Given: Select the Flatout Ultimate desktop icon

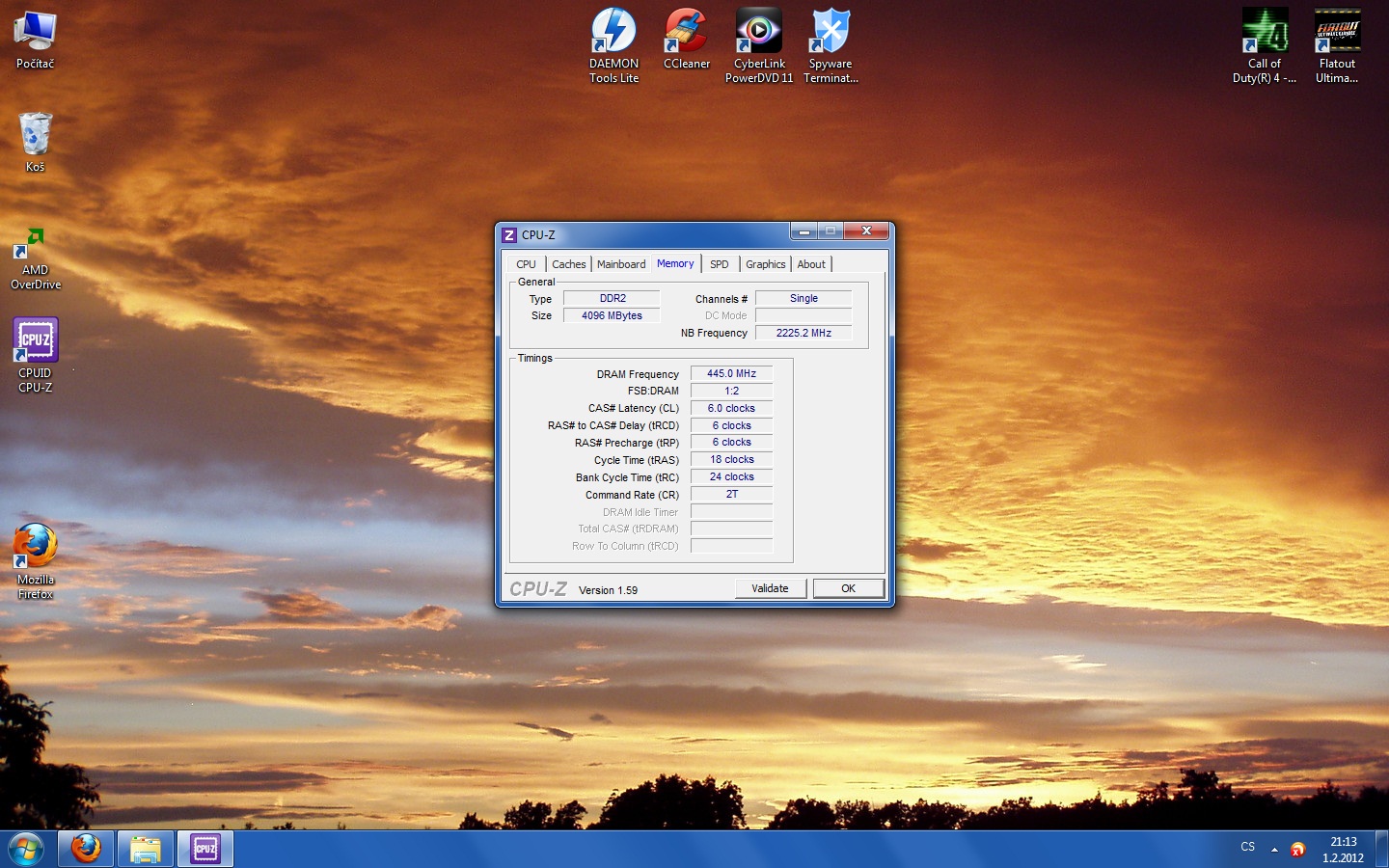Looking at the screenshot, I should coord(1337,32).
